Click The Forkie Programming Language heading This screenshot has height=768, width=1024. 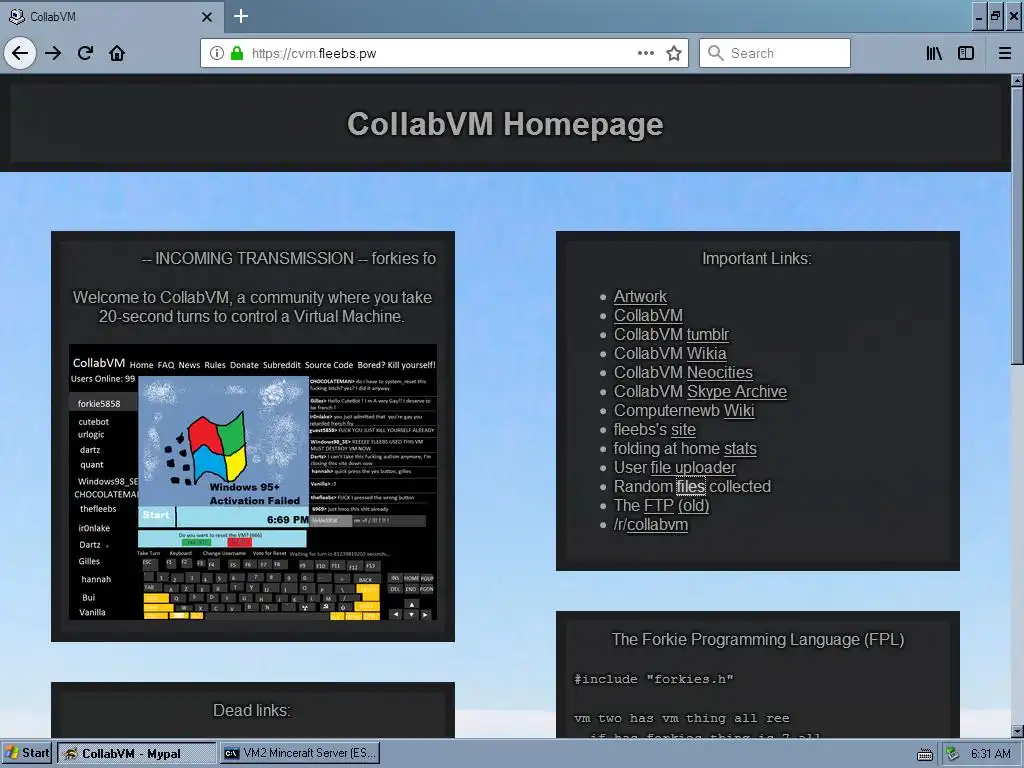point(758,639)
